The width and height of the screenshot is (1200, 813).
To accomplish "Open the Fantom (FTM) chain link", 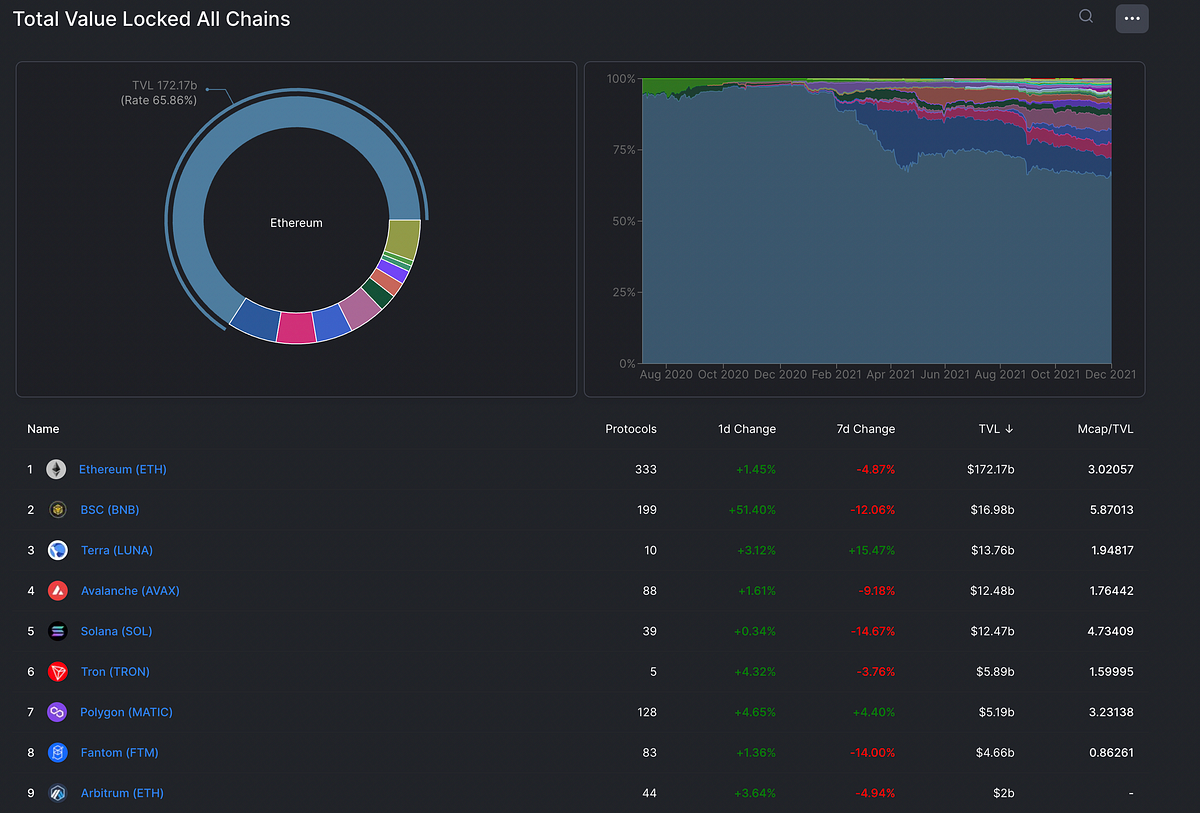I will 119,753.
